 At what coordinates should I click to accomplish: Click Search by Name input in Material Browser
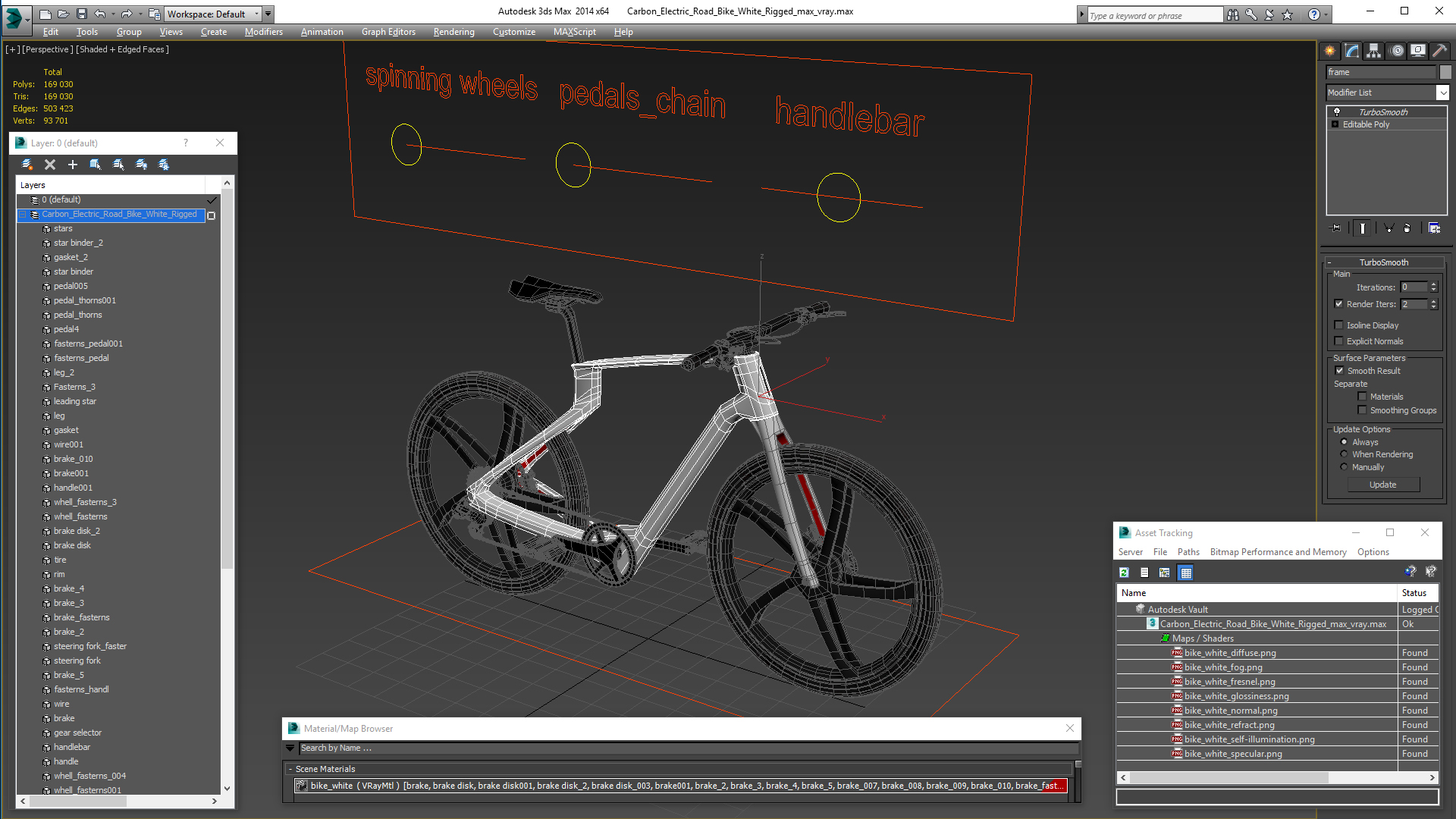pos(684,747)
